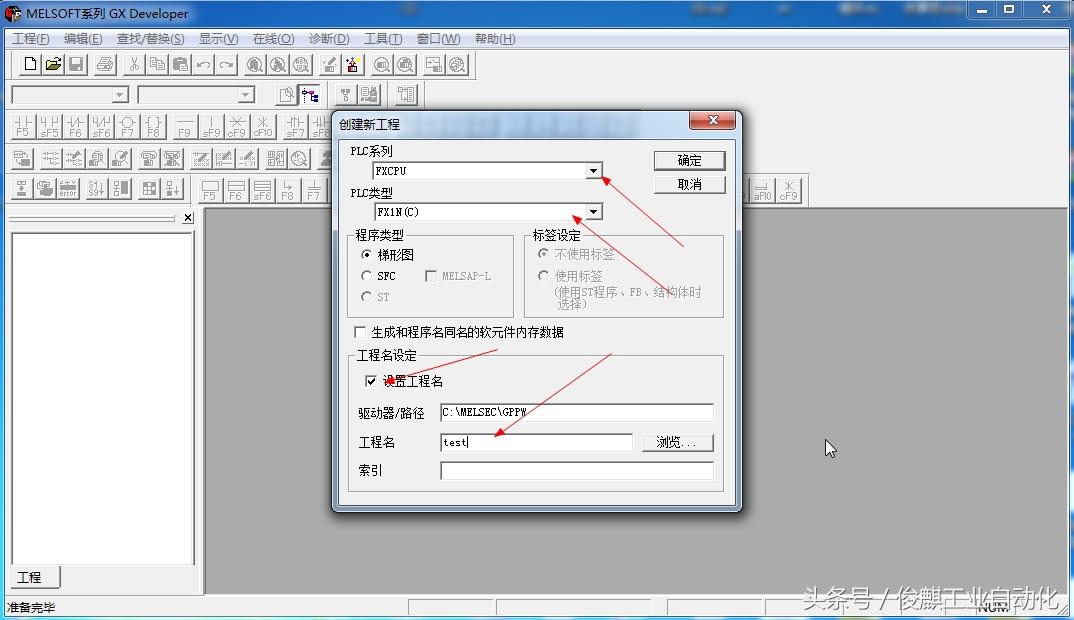Viewport: 1074px width, 620px height.
Task: Open the 查找/替换(S) menu
Action: pos(150,38)
